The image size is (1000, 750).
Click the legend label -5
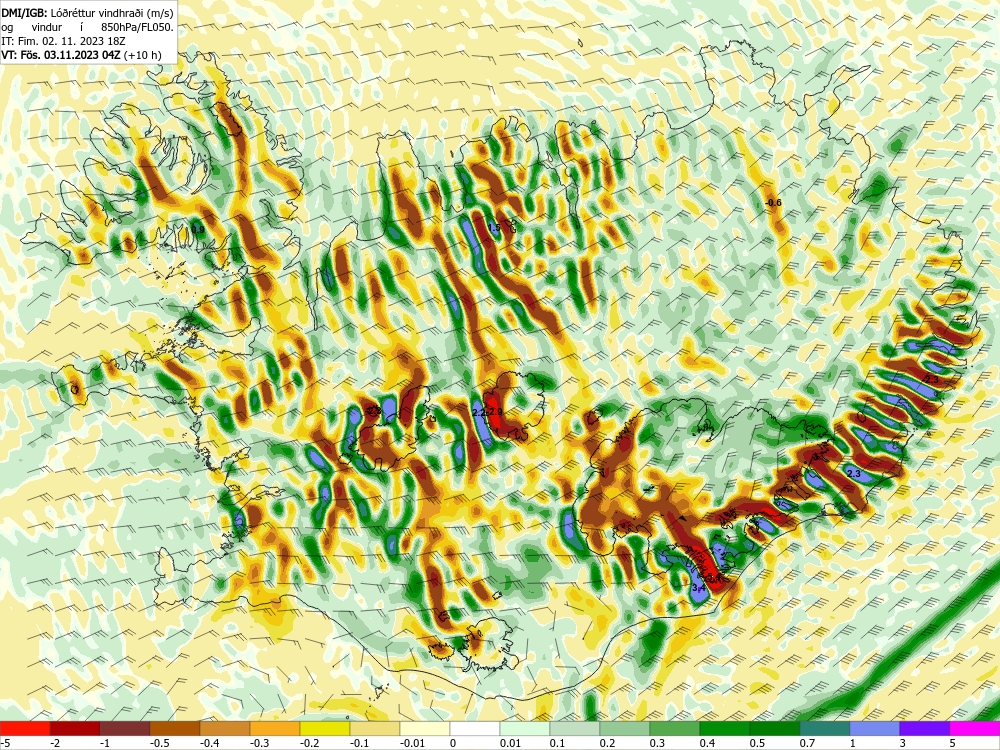tap(5, 743)
